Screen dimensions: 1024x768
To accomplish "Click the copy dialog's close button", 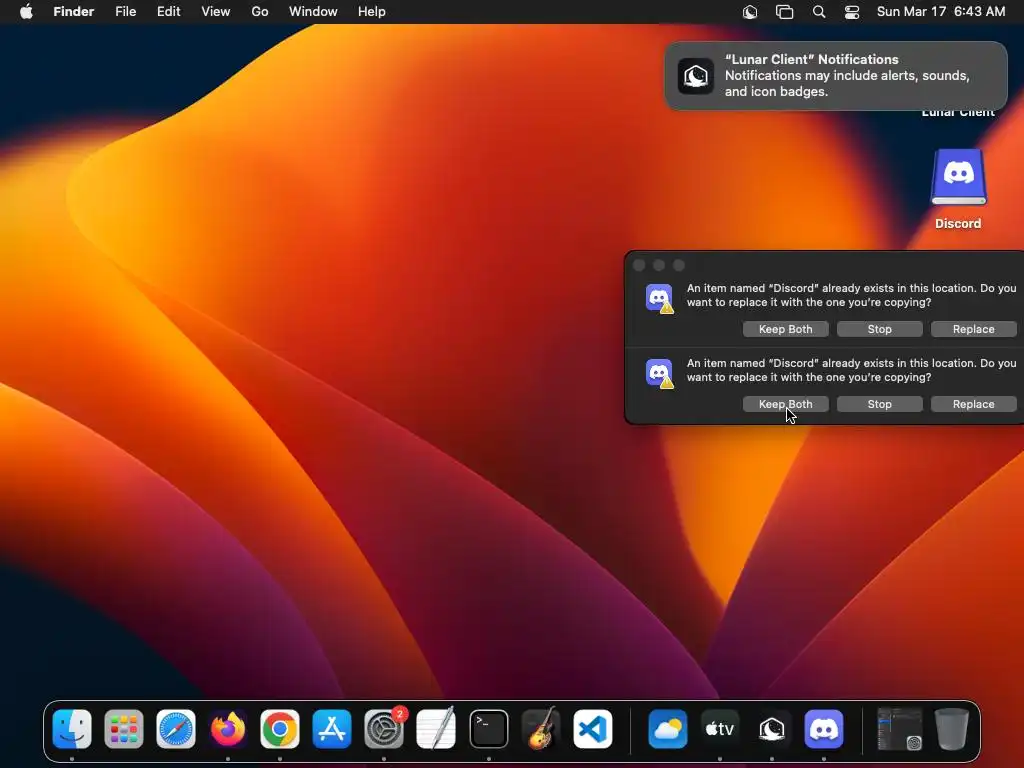I will [639, 265].
